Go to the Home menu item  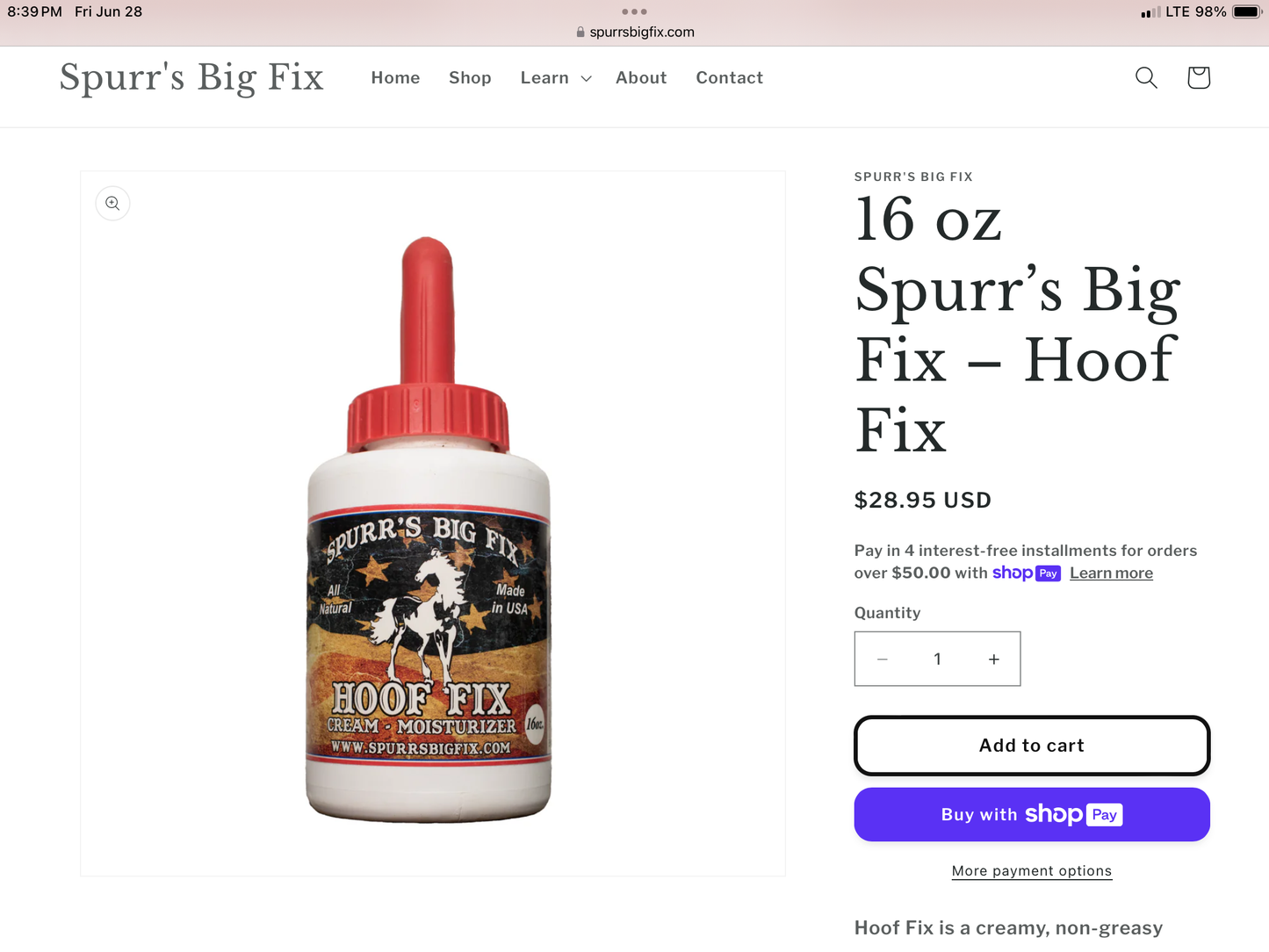(395, 78)
